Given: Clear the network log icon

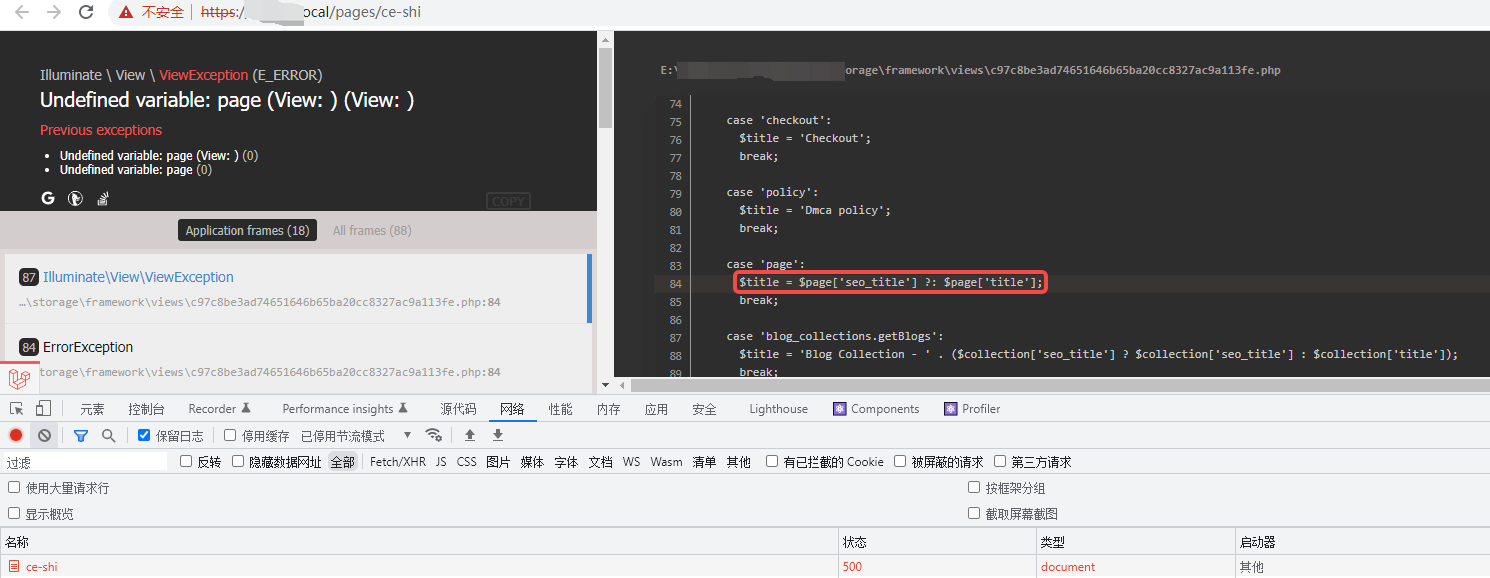Looking at the screenshot, I should point(44,435).
